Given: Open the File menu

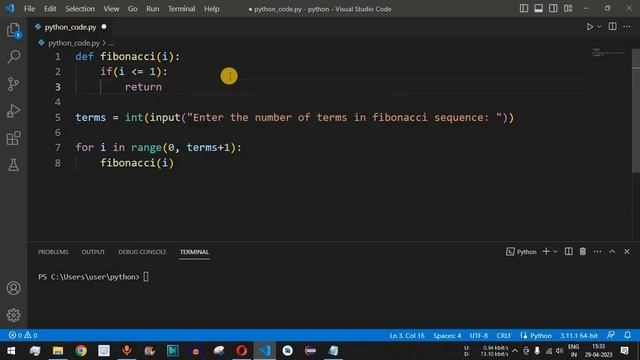Looking at the screenshot, I should (29, 9).
